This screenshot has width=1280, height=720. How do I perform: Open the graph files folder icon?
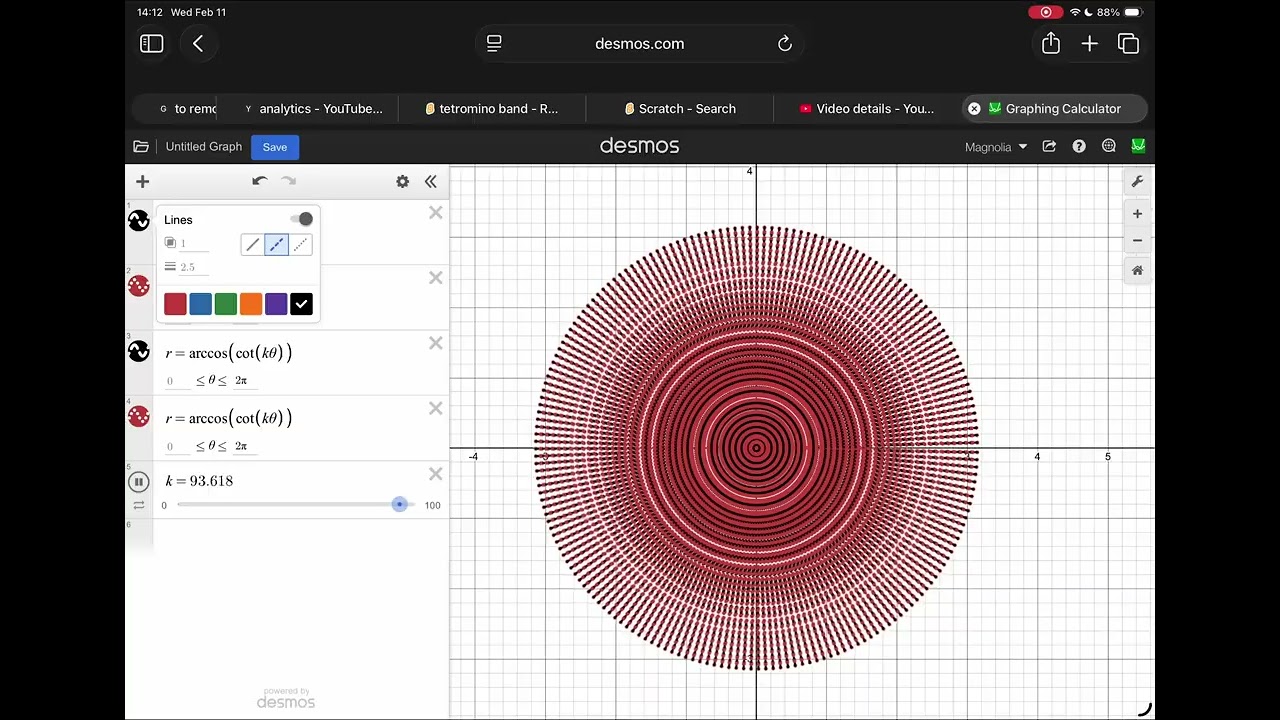tap(141, 147)
